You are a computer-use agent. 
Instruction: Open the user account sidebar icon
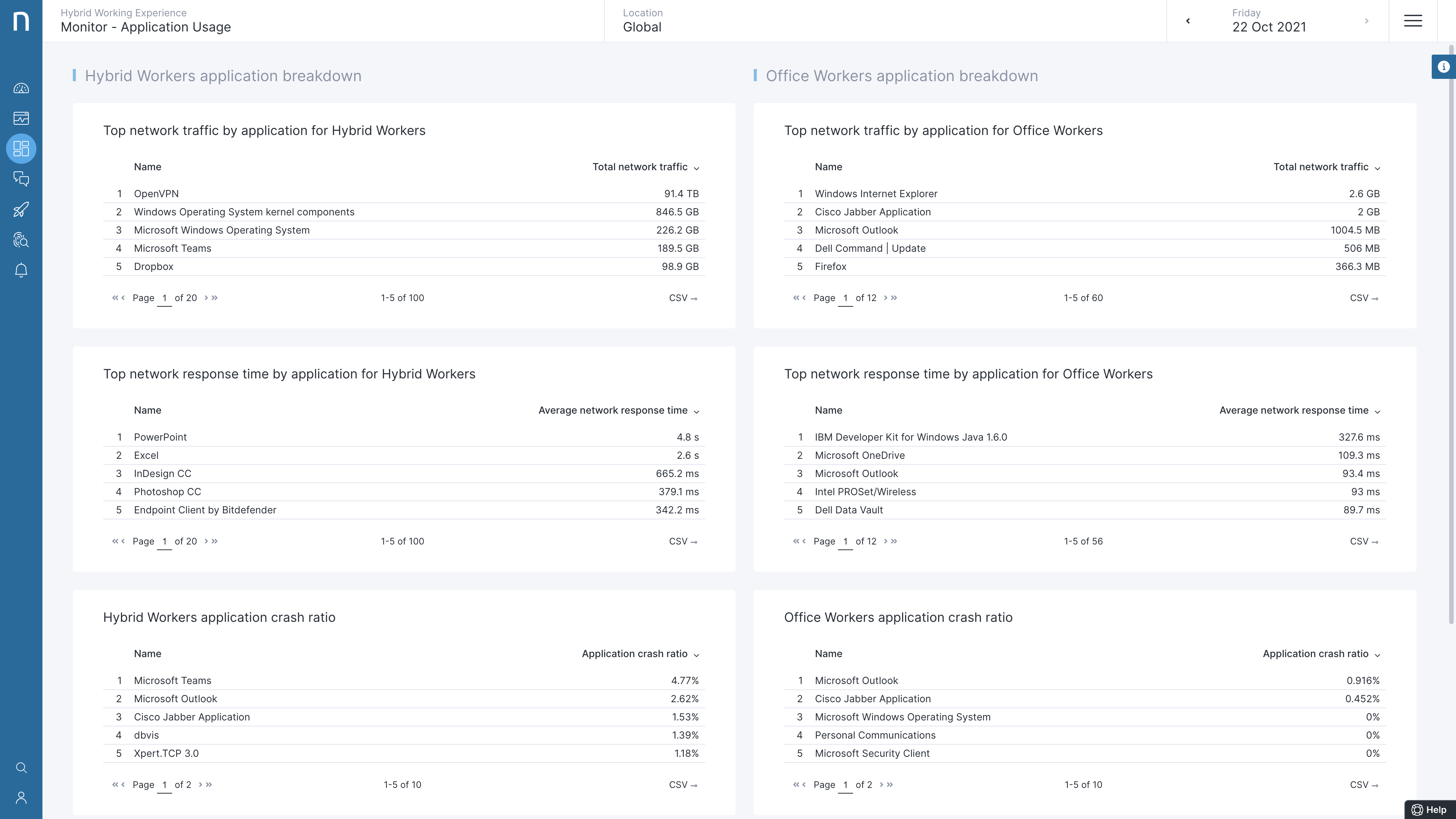click(21, 797)
